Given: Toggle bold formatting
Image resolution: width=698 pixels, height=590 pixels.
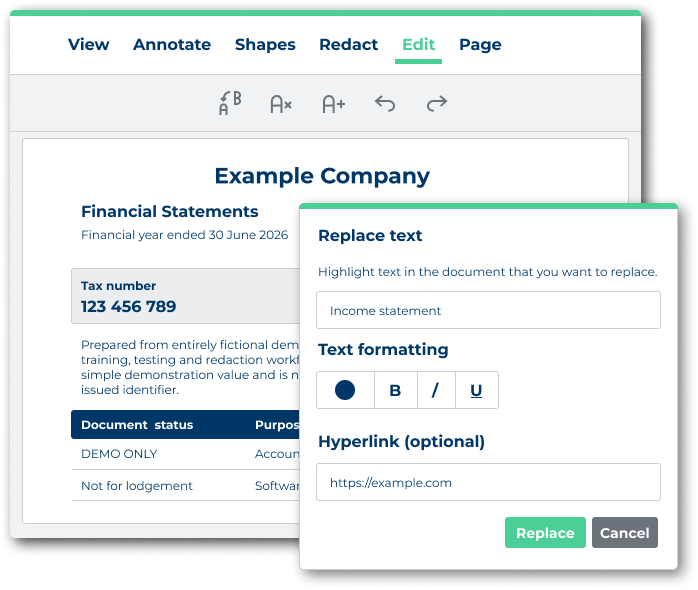Looking at the screenshot, I should click(396, 390).
